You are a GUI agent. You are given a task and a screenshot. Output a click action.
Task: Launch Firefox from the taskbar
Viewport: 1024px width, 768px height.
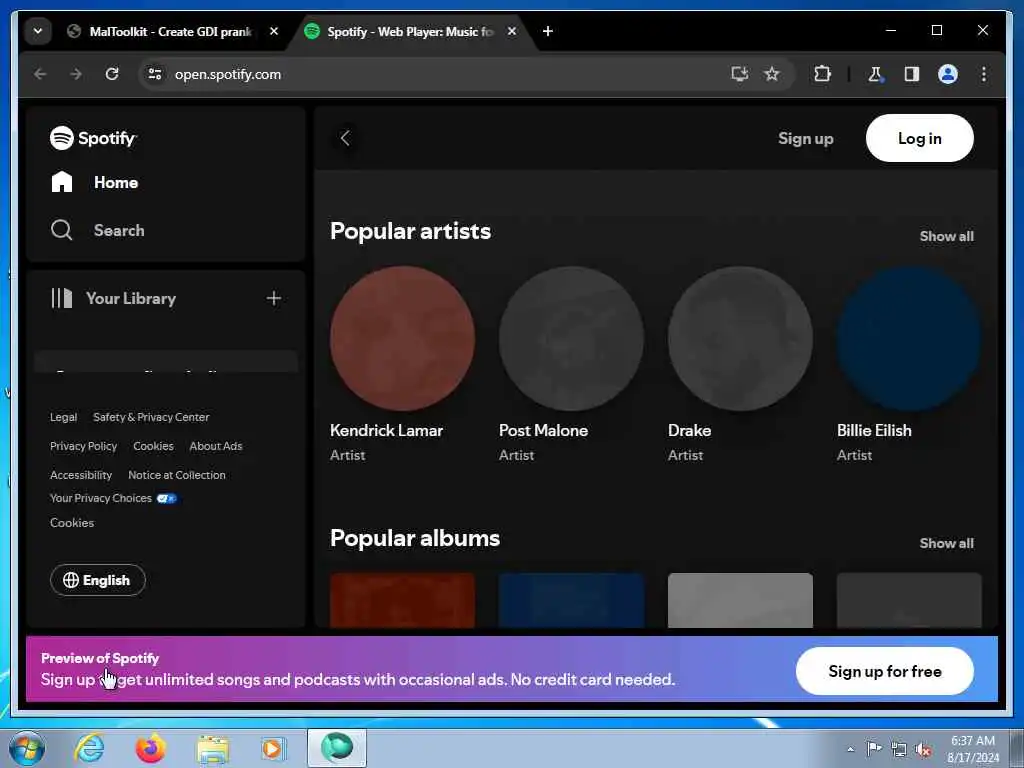(150, 748)
